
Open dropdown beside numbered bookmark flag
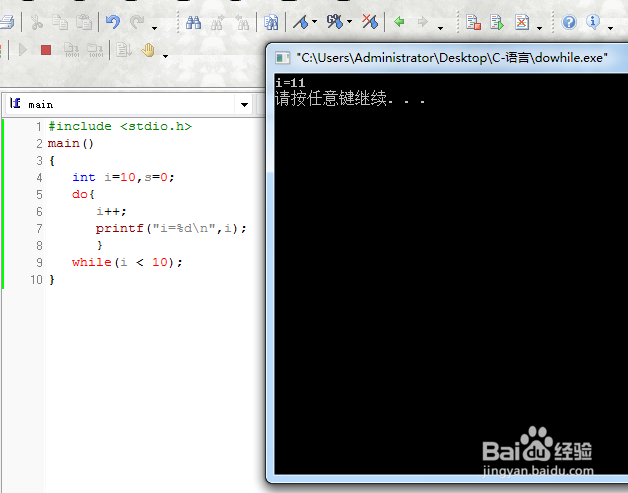(x=349, y=22)
